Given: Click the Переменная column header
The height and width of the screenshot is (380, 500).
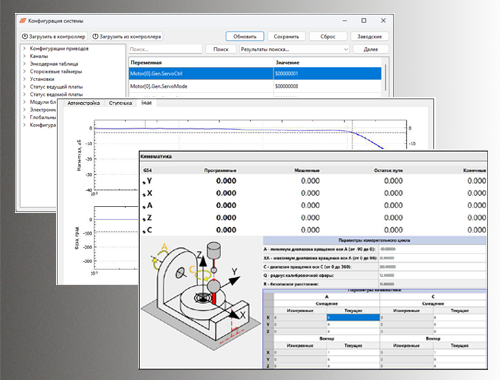Looking at the screenshot, I should pyautogui.click(x=201, y=62).
